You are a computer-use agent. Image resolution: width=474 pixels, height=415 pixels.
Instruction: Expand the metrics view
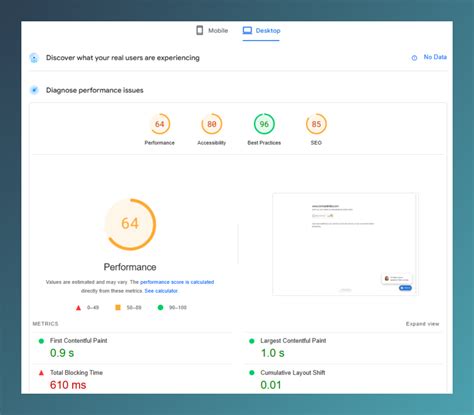pyautogui.click(x=422, y=324)
